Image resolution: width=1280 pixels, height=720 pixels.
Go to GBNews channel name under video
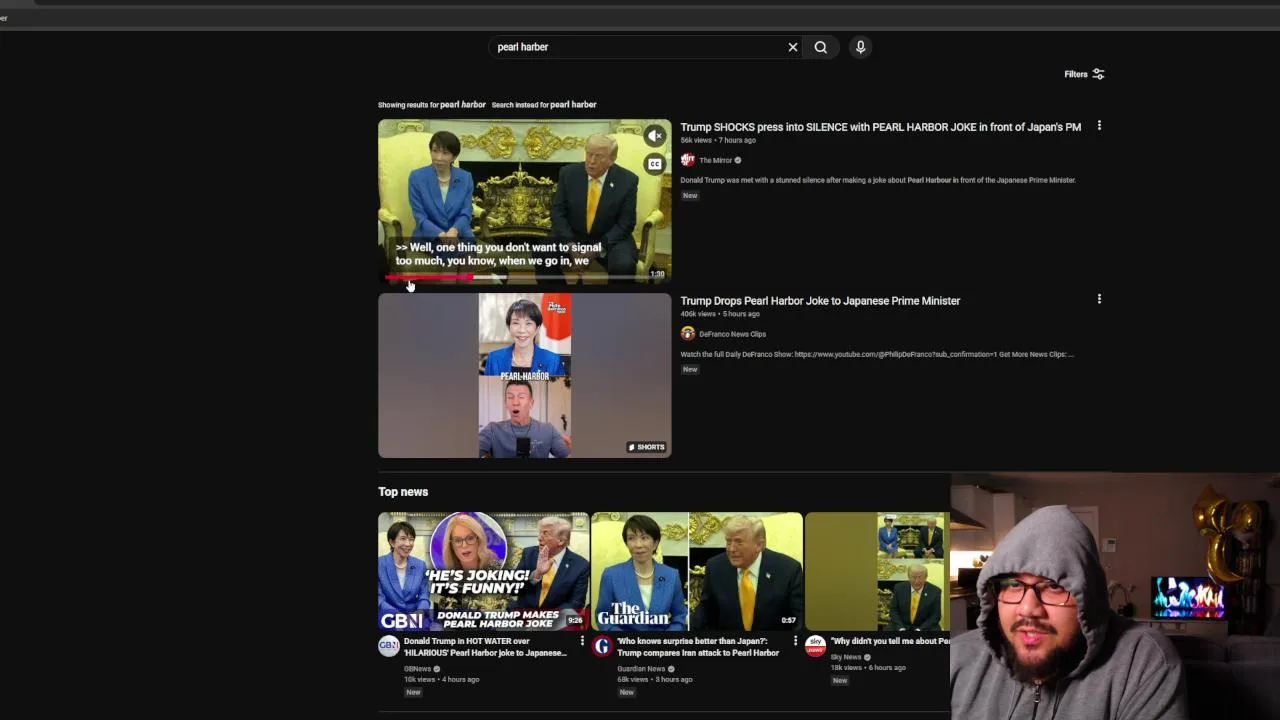[x=417, y=669]
